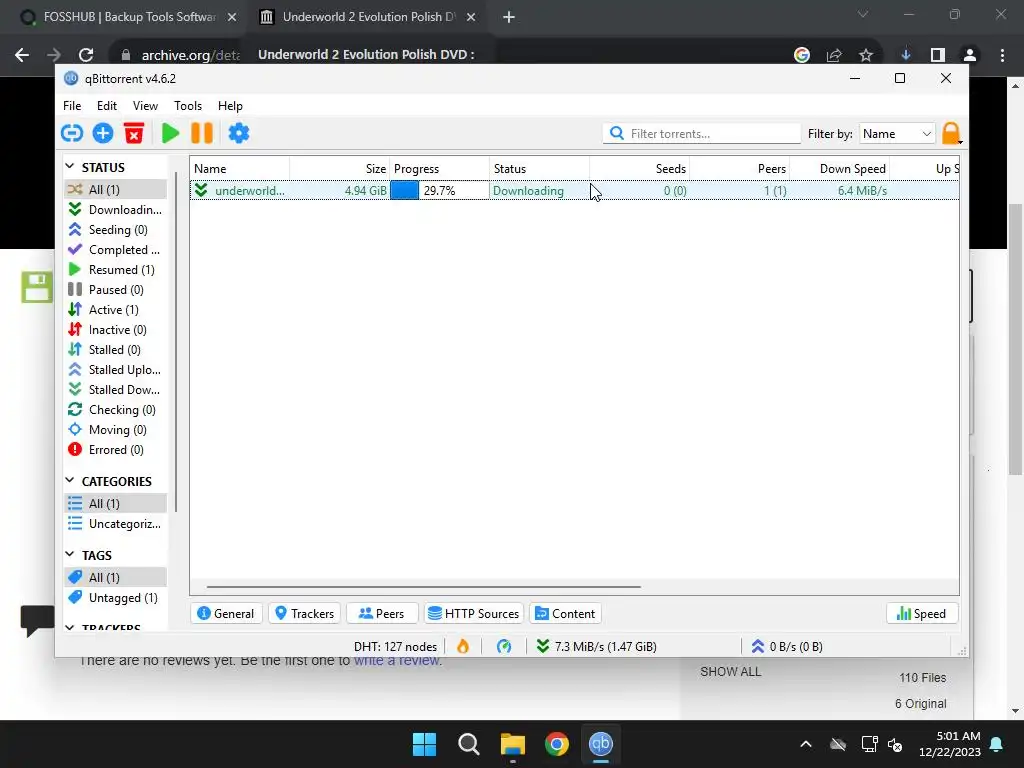This screenshot has width=1024, height=768.
Task: Select the Seeding (0) filter
Action: pyautogui.click(x=116, y=230)
